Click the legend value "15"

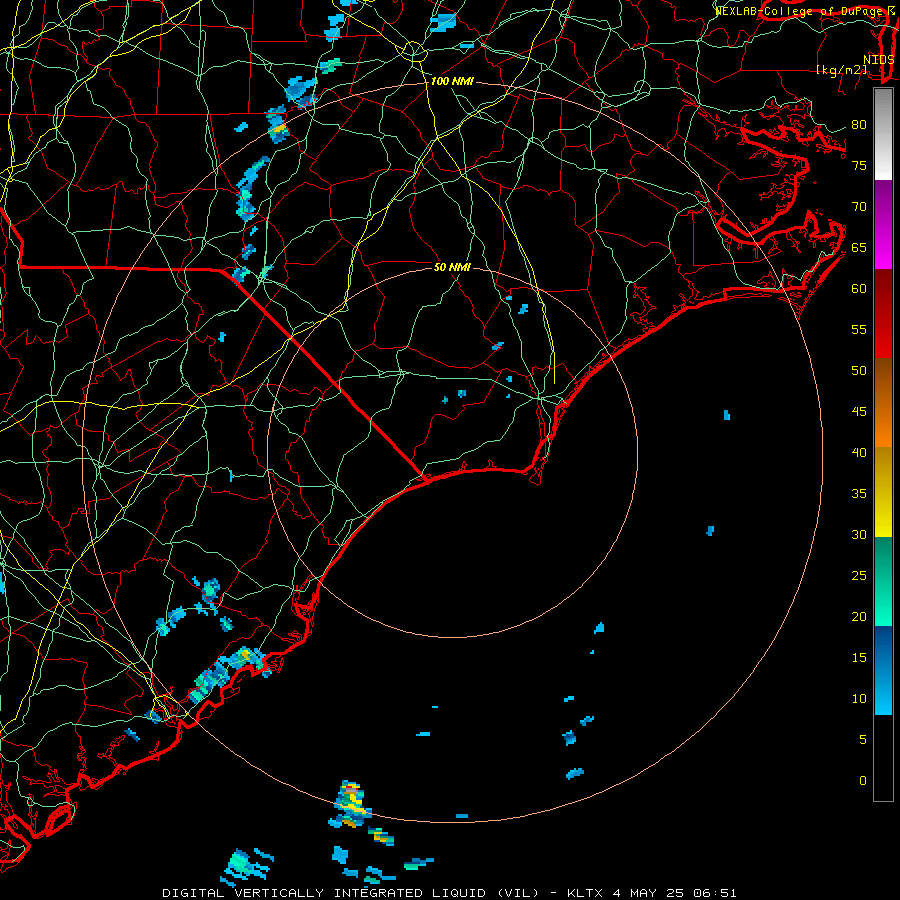859,658
